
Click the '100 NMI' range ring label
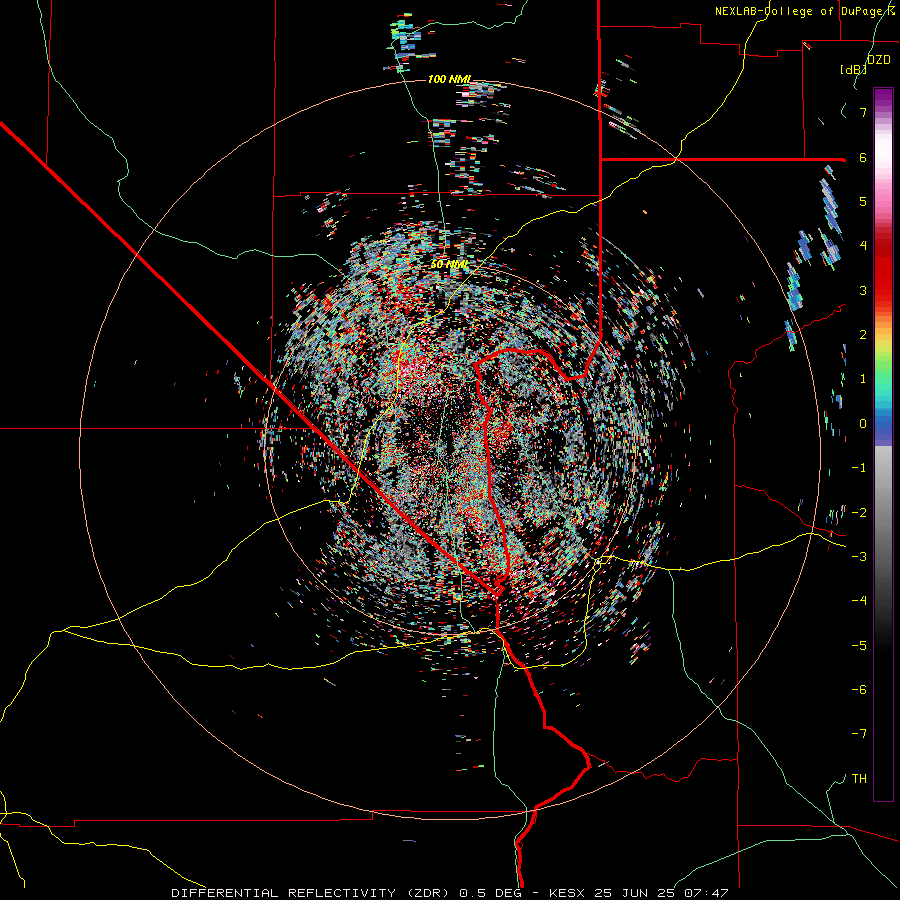point(449,79)
